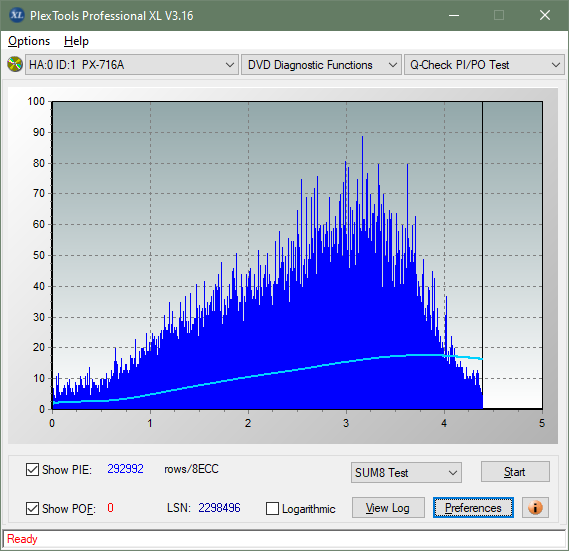Close PlexTools Professional XL window
This screenshot has width=569, height=551.
pyautogui.click(x=544, y=15)
